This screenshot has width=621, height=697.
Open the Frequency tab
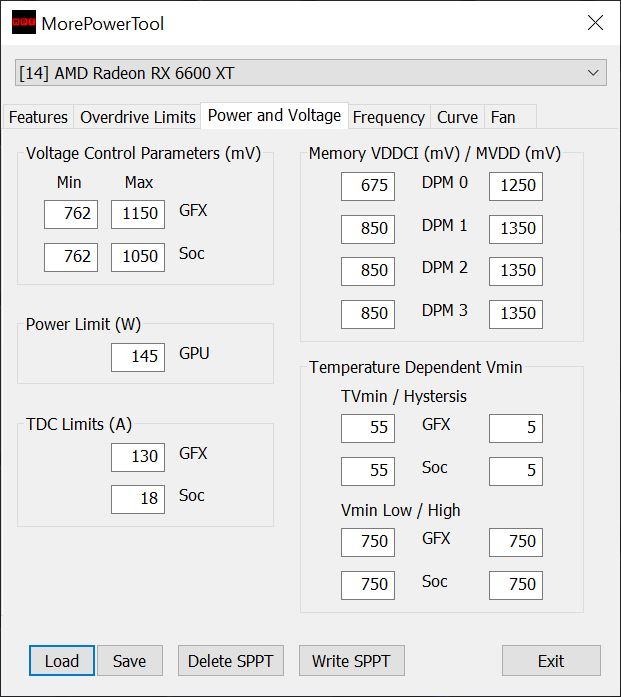(x=389, y=117)
